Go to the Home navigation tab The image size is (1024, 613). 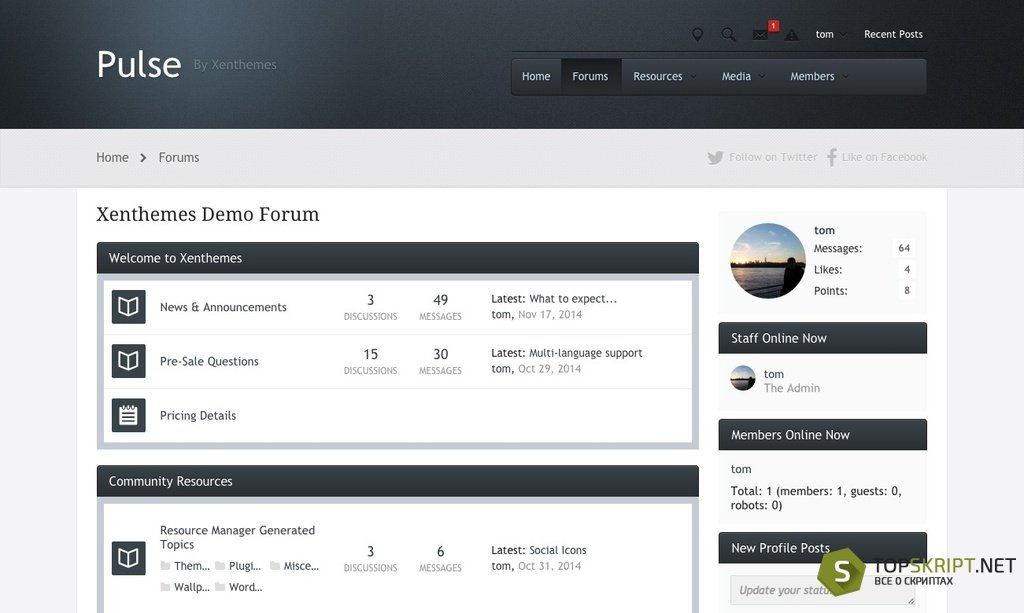coord(536,76)
